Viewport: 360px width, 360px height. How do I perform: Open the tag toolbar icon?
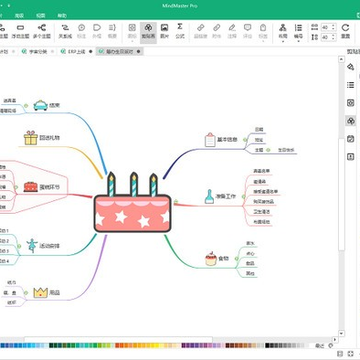[x=263, y=31]
